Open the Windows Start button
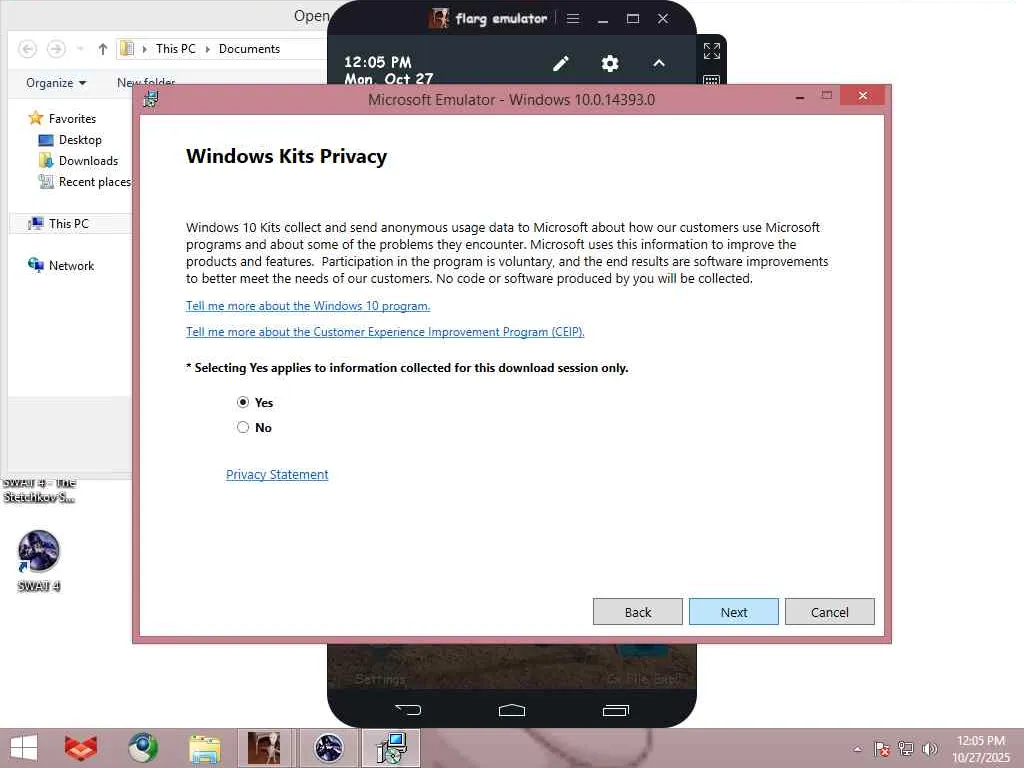The image size is (1024, 768). click(x=24, y=748)
